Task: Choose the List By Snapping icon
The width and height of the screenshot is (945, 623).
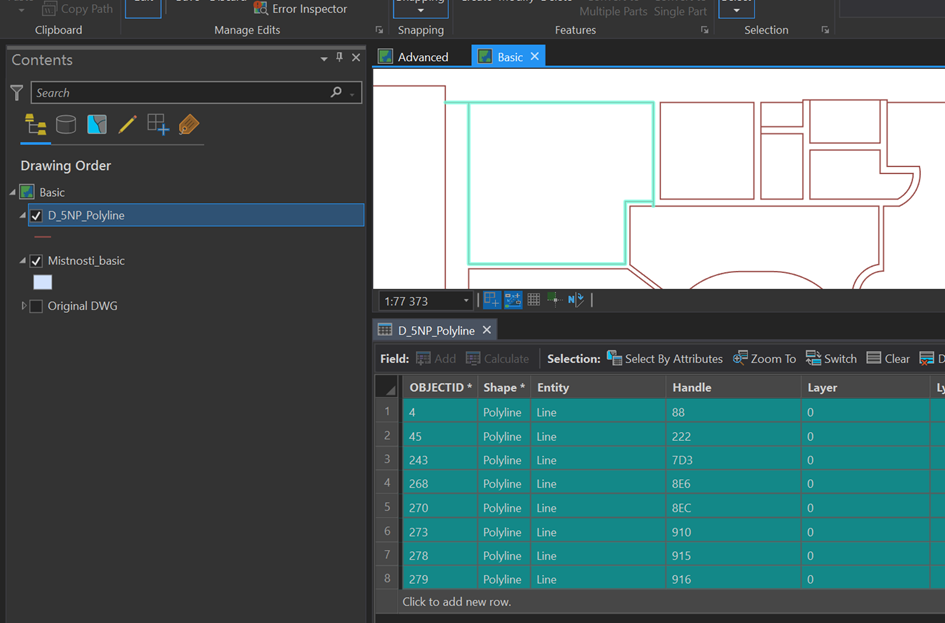Action: point(158,124)
